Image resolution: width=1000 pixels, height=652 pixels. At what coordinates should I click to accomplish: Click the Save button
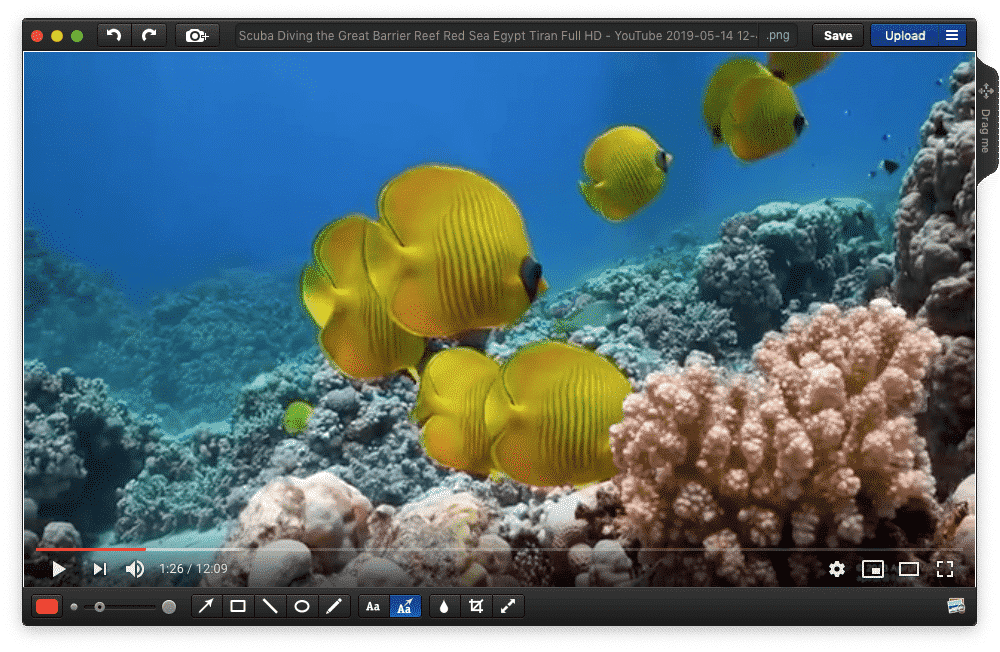click(837, 34)
